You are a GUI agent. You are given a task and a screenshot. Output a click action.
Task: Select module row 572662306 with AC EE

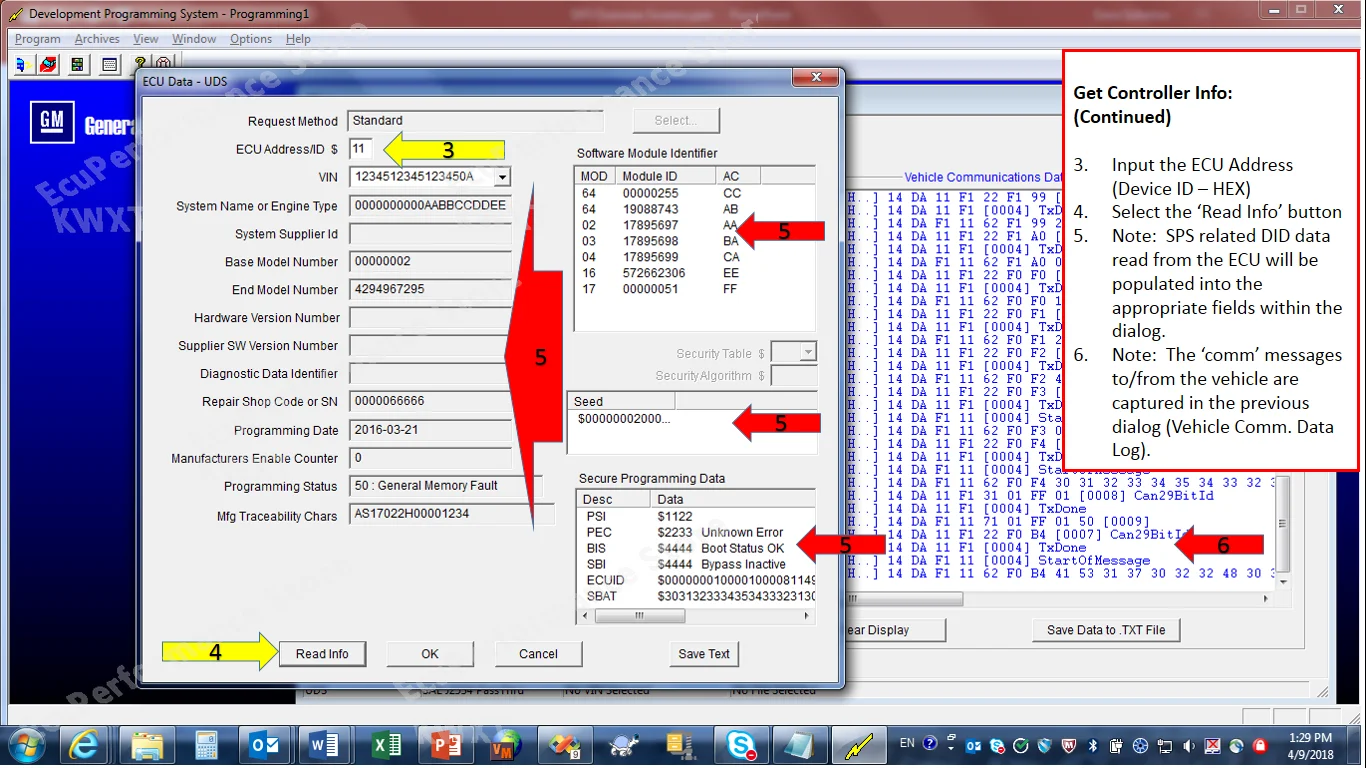click(x=695, y=273)
